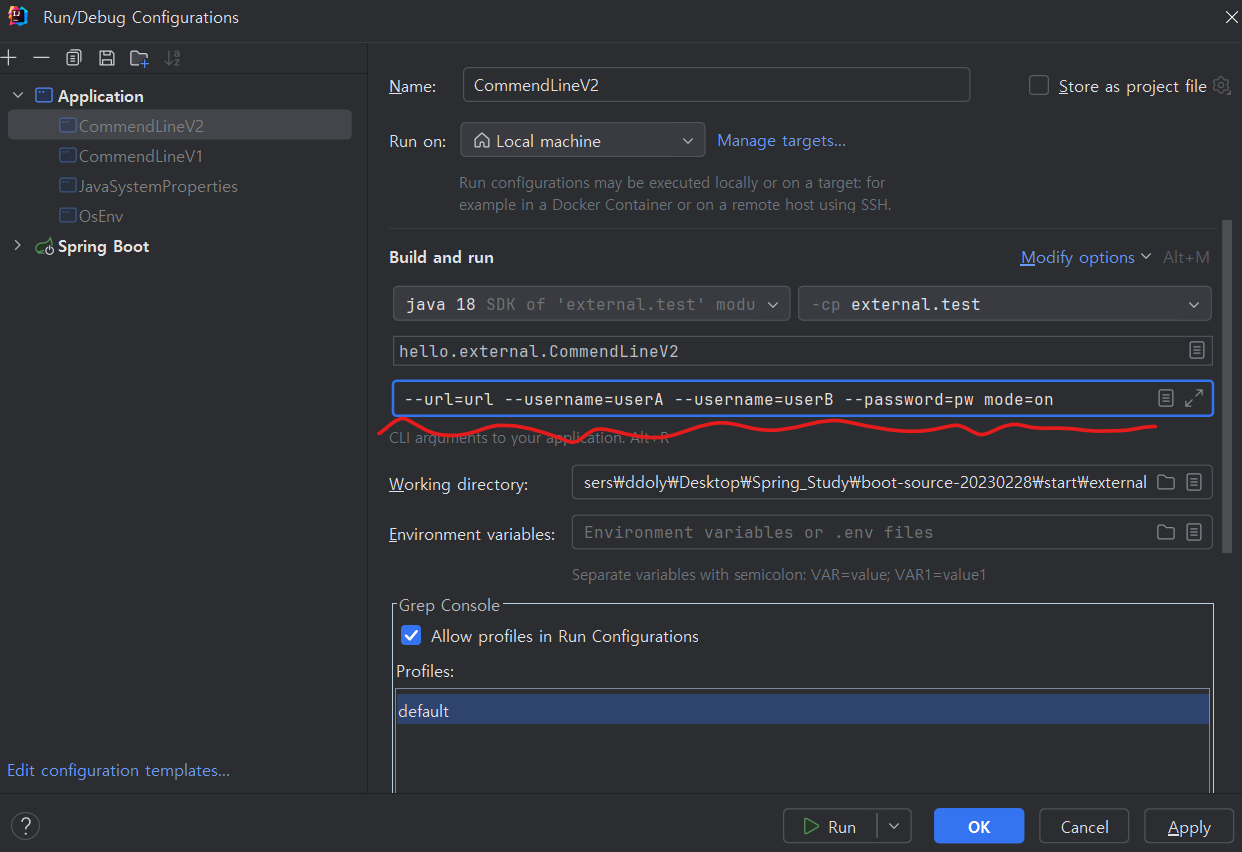Insert macros icon for Working directory
Screen dimensions: 1242x852
coord(1194,482)
